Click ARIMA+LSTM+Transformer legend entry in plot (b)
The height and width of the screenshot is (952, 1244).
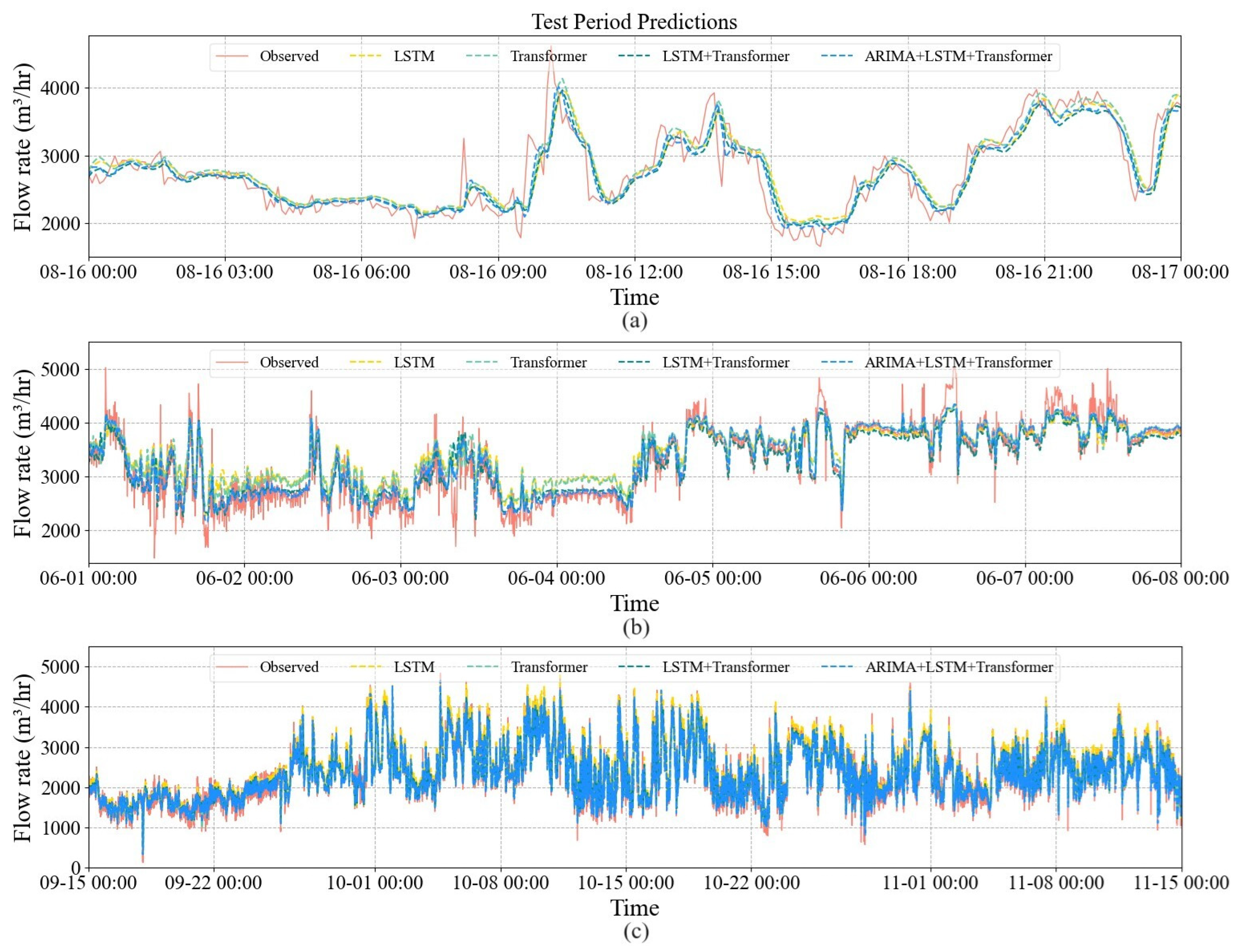958,362
